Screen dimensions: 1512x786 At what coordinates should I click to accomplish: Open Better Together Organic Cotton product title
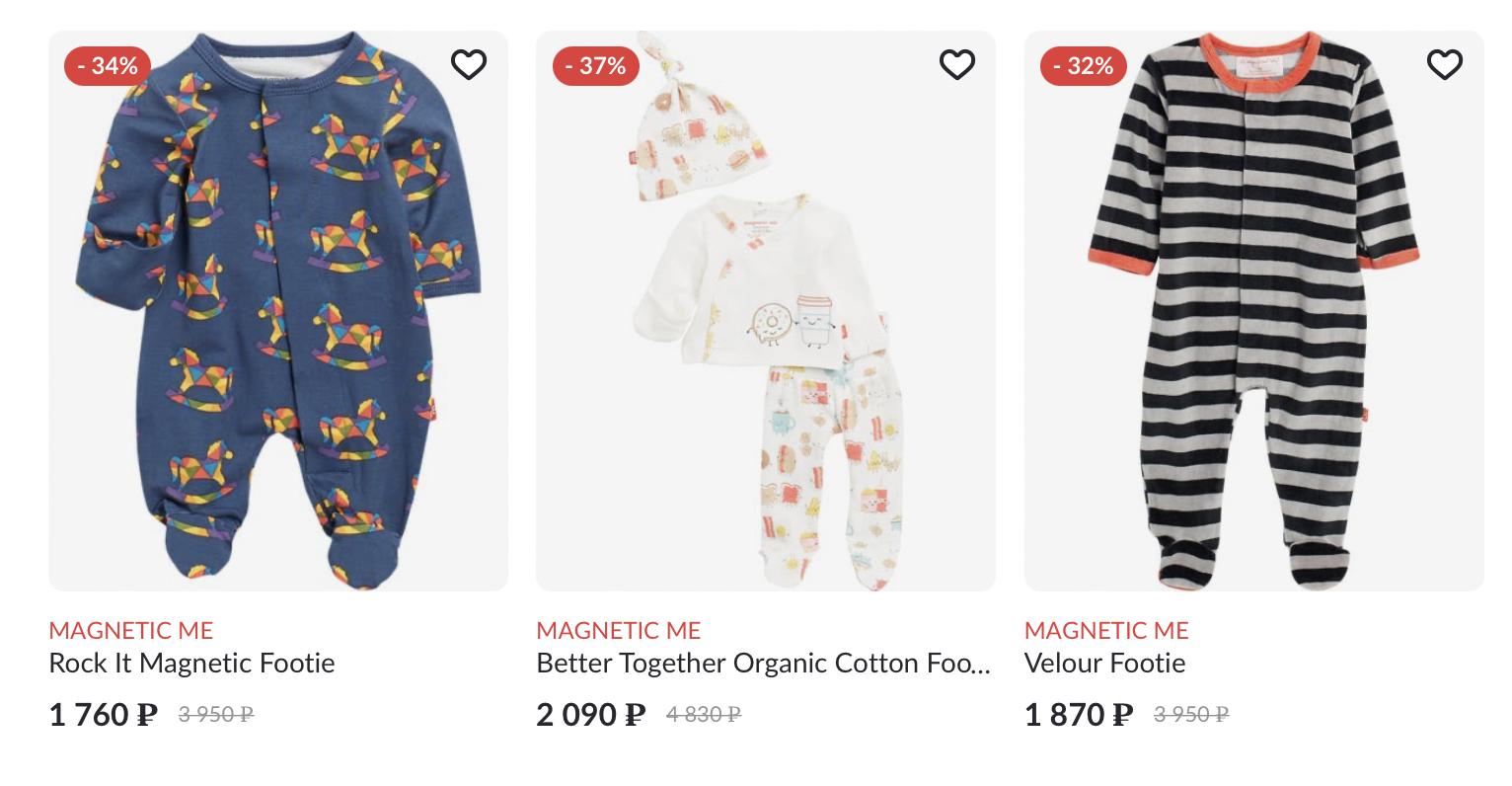pyautogui.click(x=763, y=664)
